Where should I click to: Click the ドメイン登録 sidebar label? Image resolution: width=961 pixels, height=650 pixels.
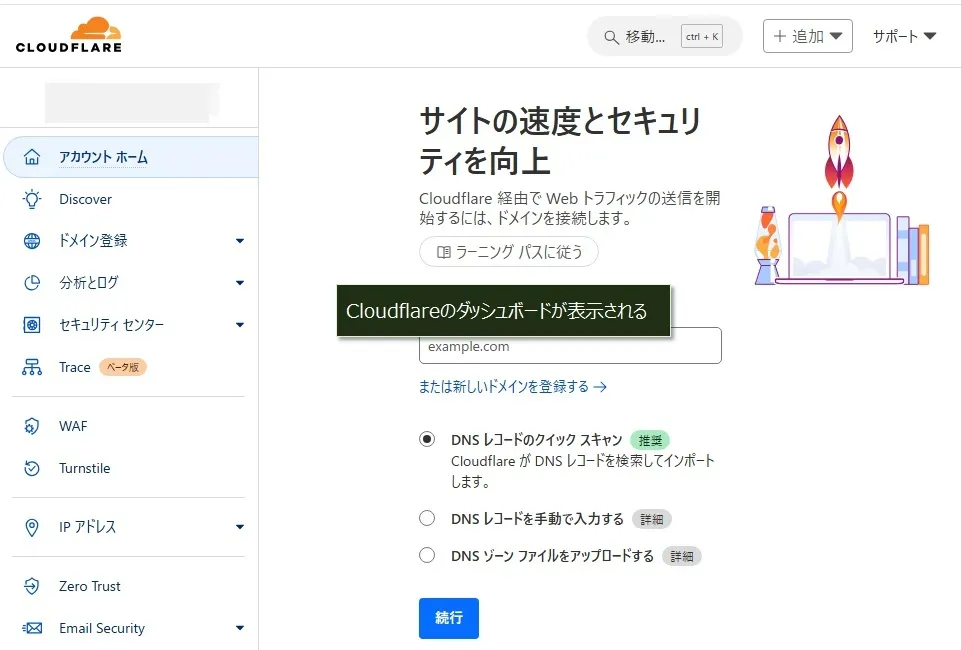(x=93, y=241)
